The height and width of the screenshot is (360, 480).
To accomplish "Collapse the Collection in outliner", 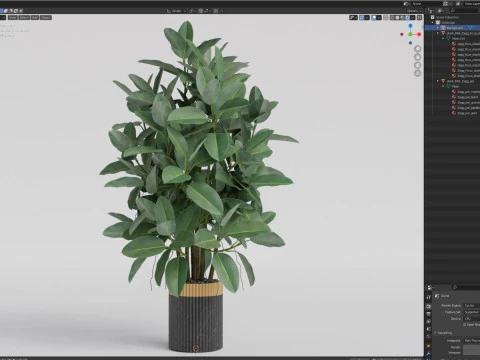I will [433, 22].
